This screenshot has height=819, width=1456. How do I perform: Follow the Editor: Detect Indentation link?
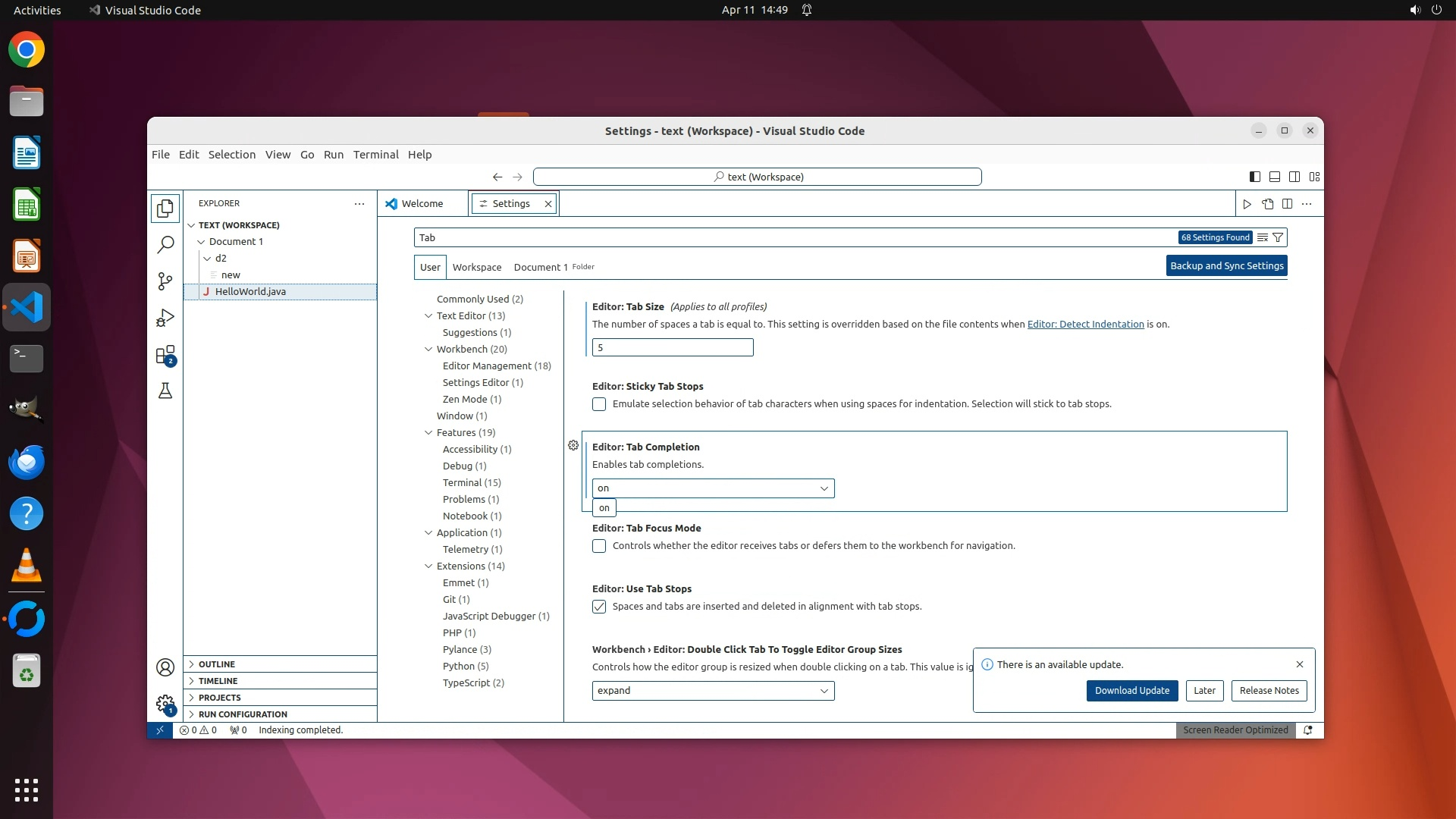1085,325
